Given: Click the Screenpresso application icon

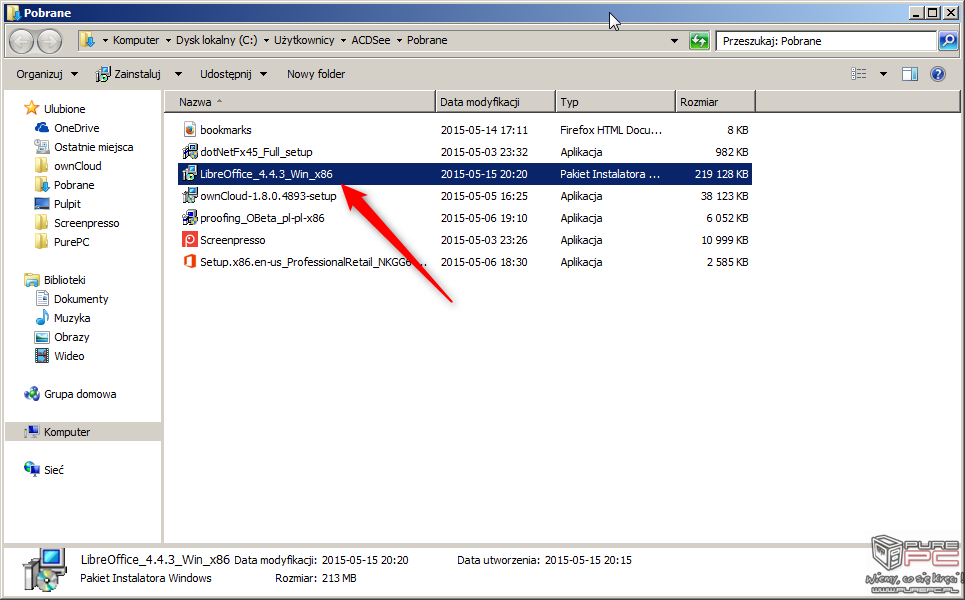Looking at the screenshot, I should pyautogui.click(x=190, y=240).
